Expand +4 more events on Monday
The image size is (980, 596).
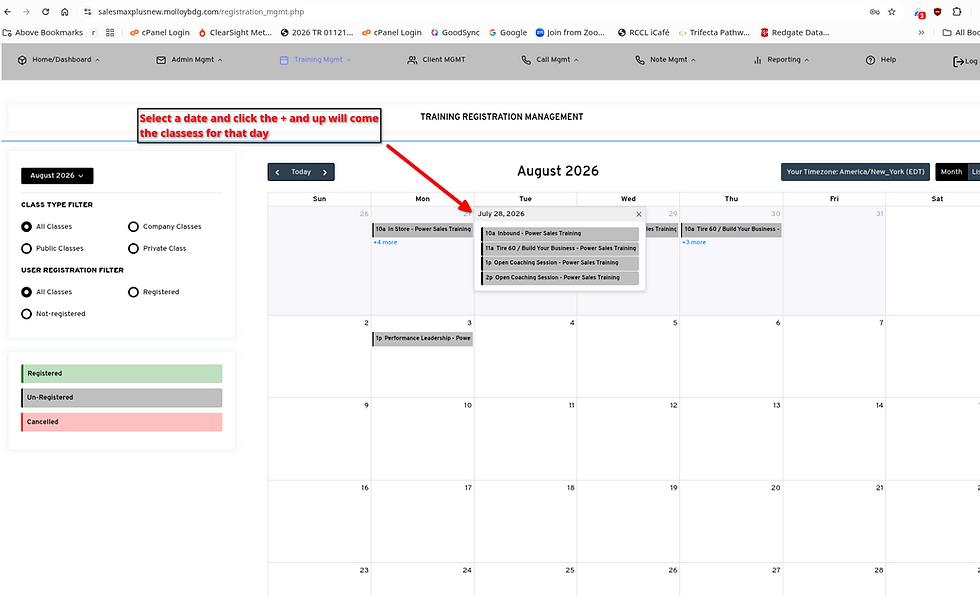[x=385, y=242]
